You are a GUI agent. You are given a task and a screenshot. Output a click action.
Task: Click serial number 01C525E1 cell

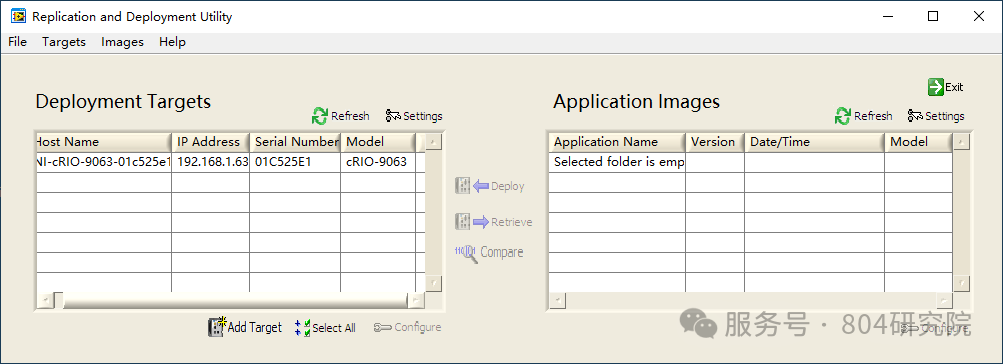point(295,162)
